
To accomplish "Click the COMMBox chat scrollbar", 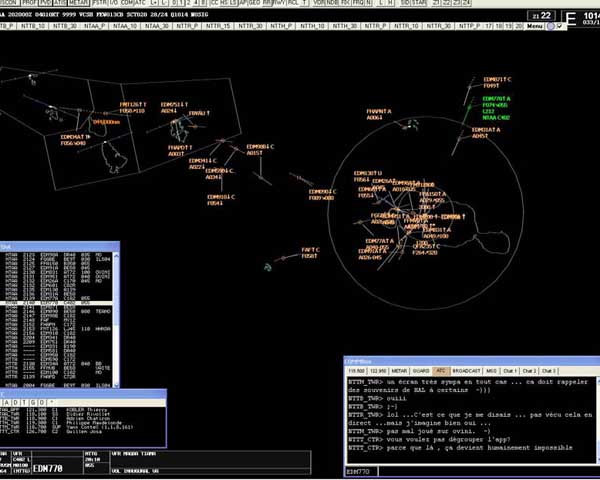I will (597, 420).
